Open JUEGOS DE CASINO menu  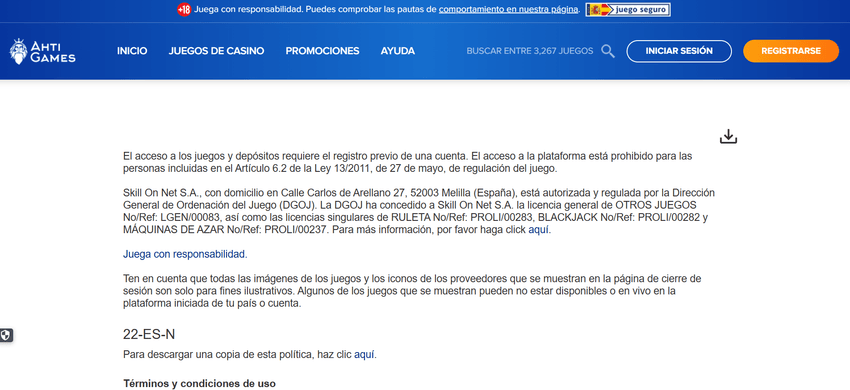[216, 51]
